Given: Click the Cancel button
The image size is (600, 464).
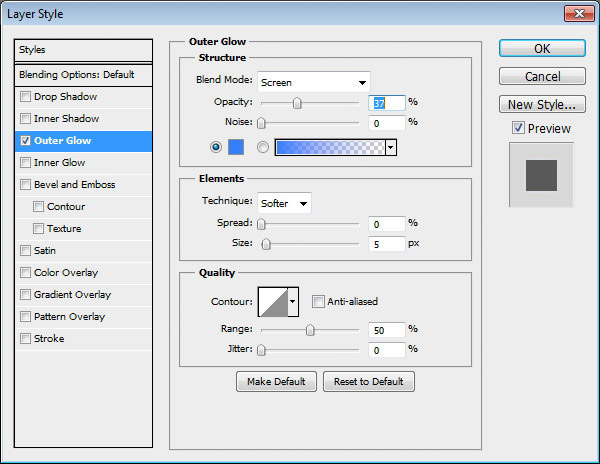Looking at the screenshot, I should (542, 77).
